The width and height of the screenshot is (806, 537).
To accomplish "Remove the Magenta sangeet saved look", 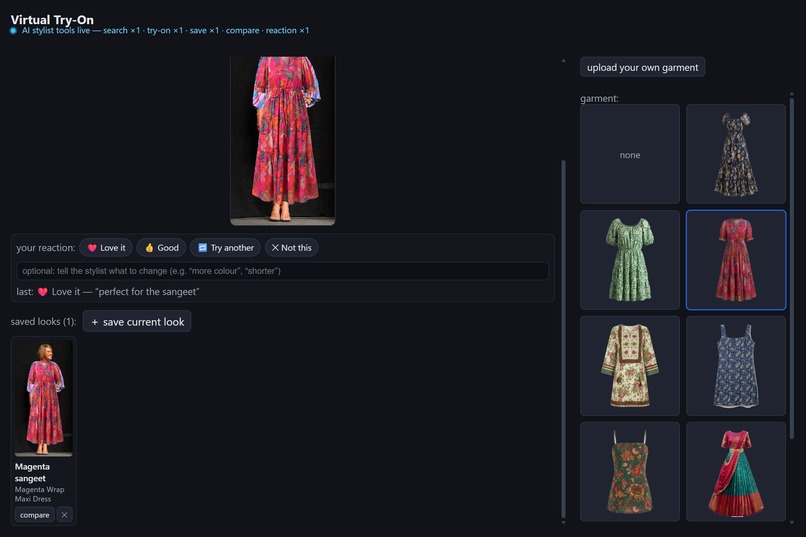I will coord(64,515).
